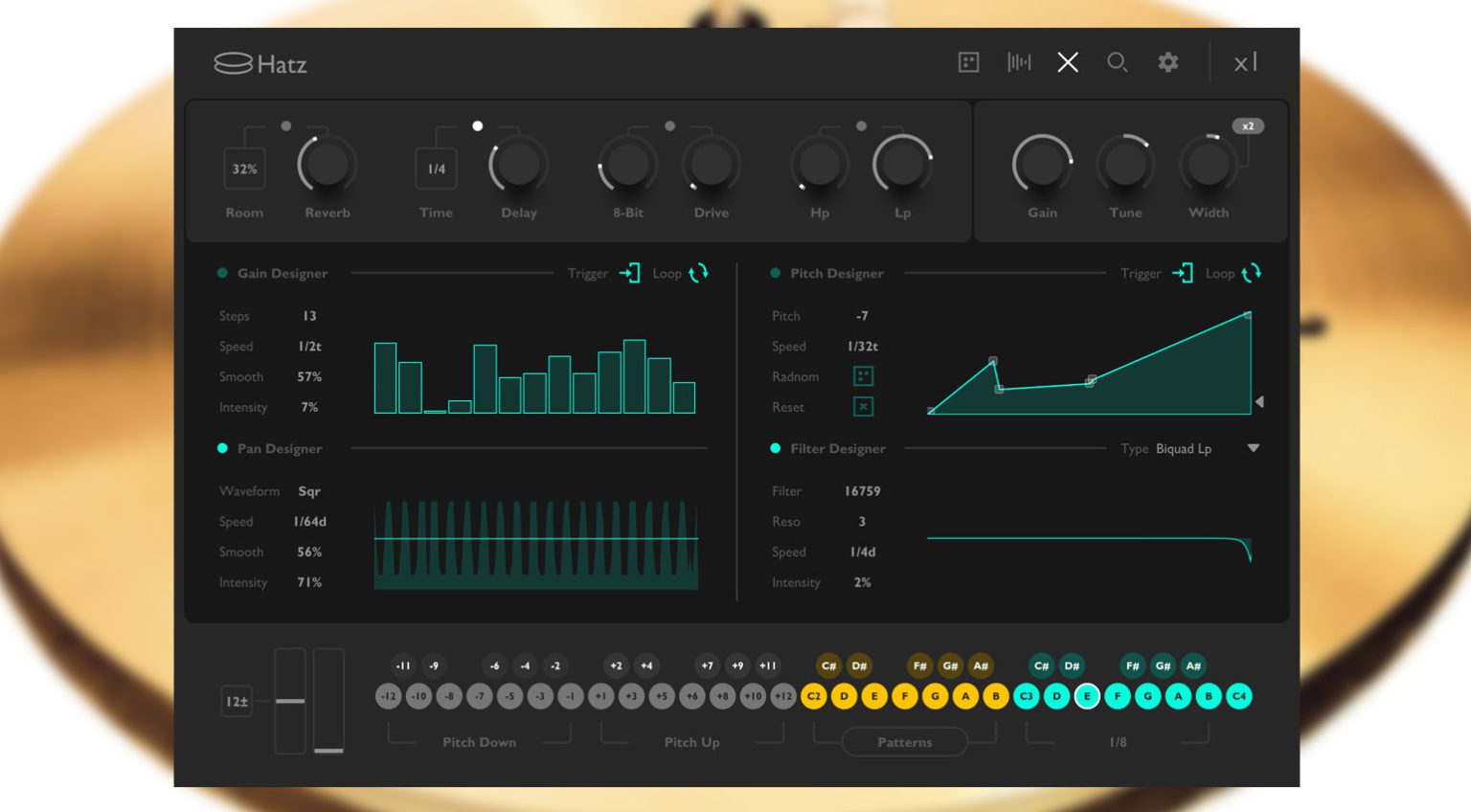Click the large X icon in header

click(1068, 62)
